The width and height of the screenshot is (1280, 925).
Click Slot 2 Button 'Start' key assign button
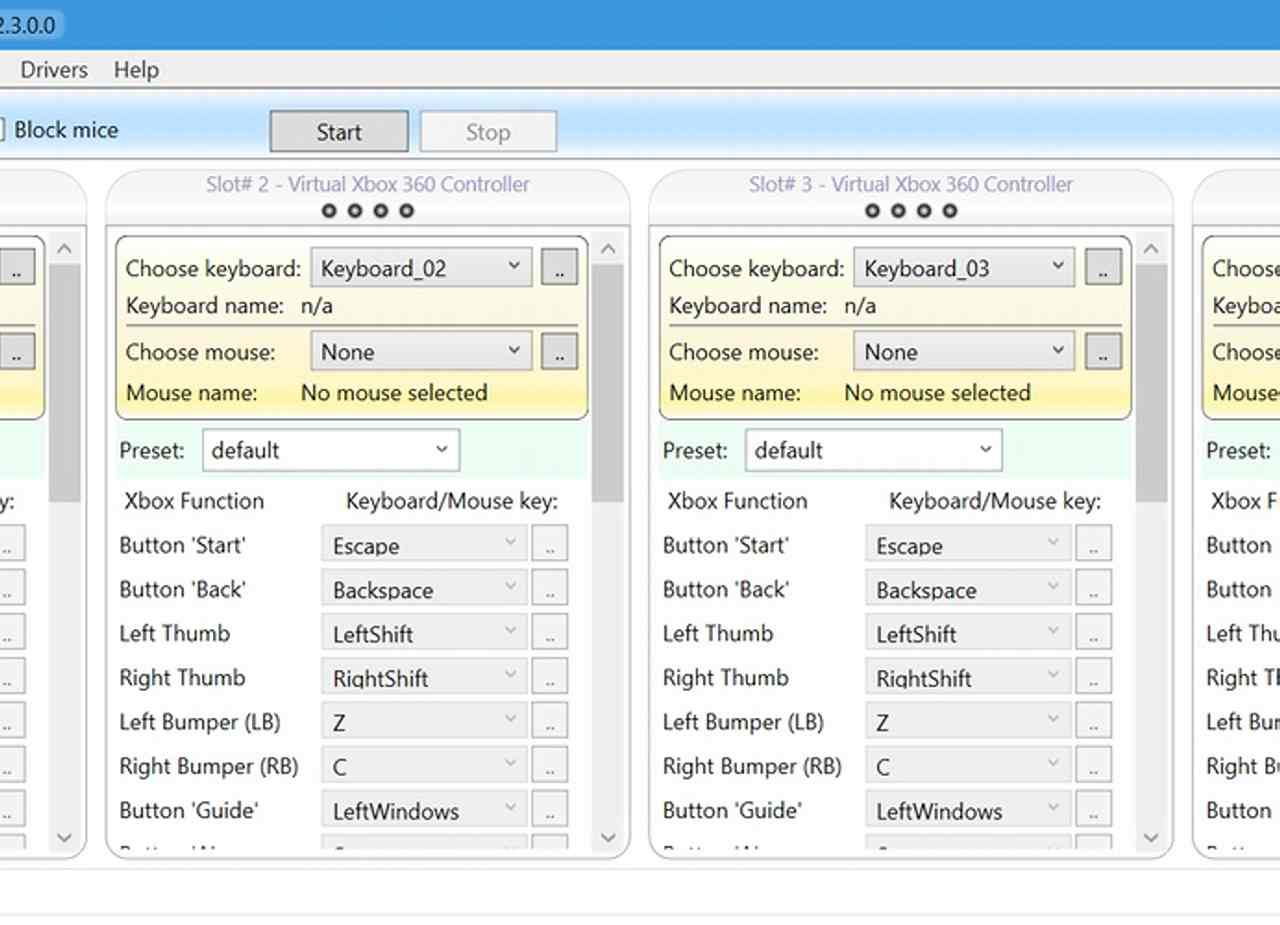click(x=549, y=545)
